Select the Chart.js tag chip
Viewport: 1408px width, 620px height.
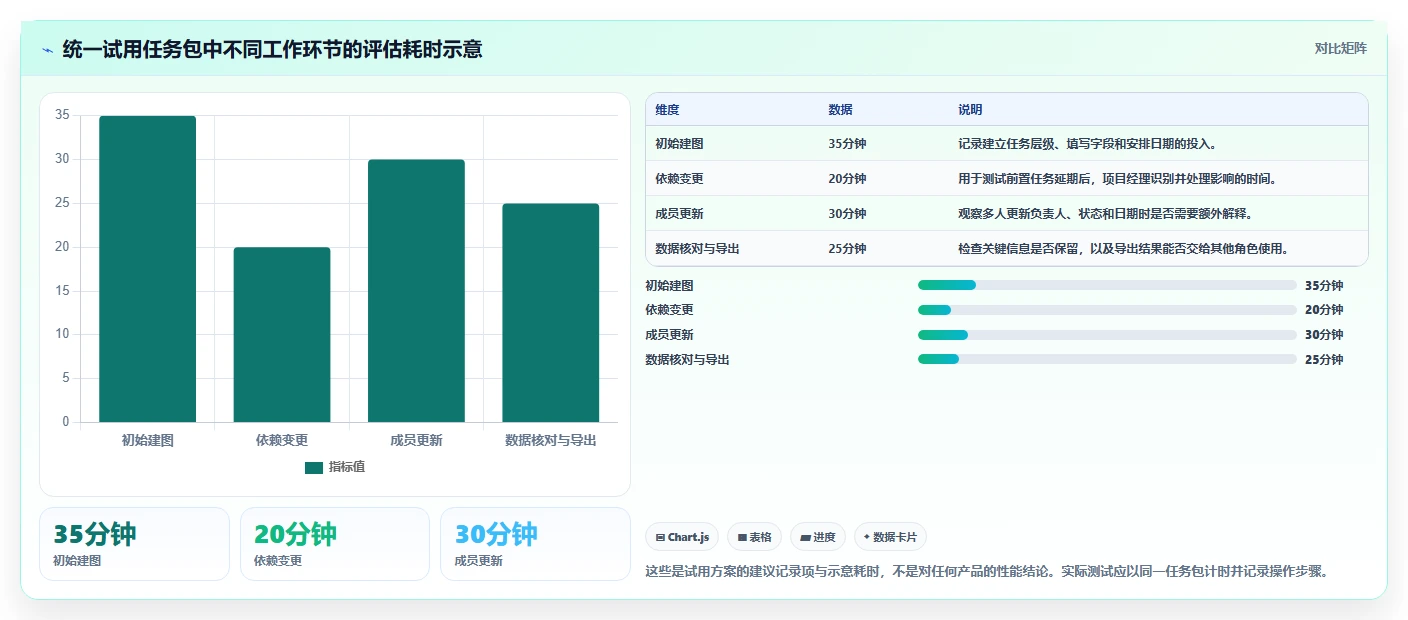coord(682,537)
